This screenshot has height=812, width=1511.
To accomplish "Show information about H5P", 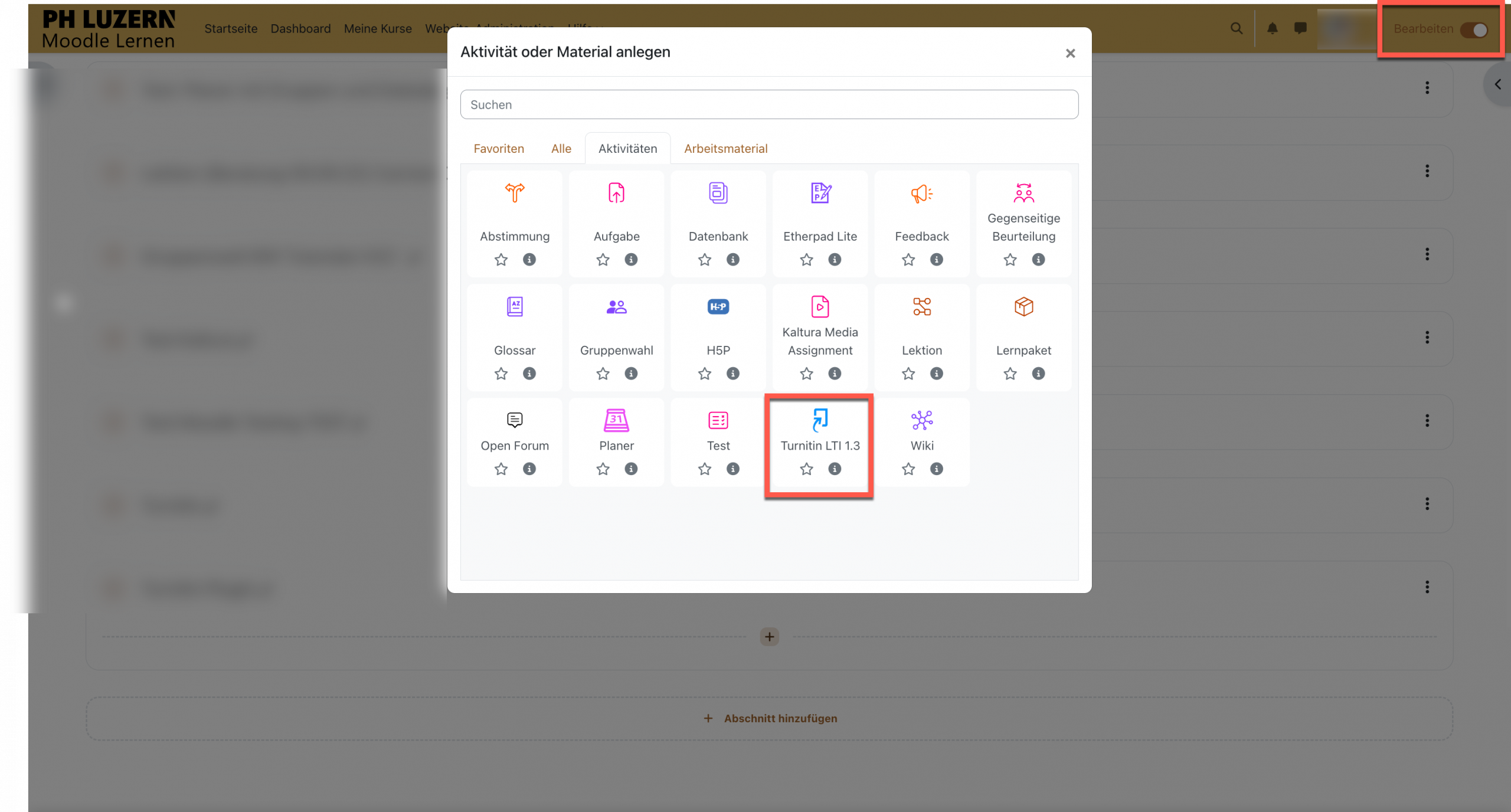I will point(733,374).
